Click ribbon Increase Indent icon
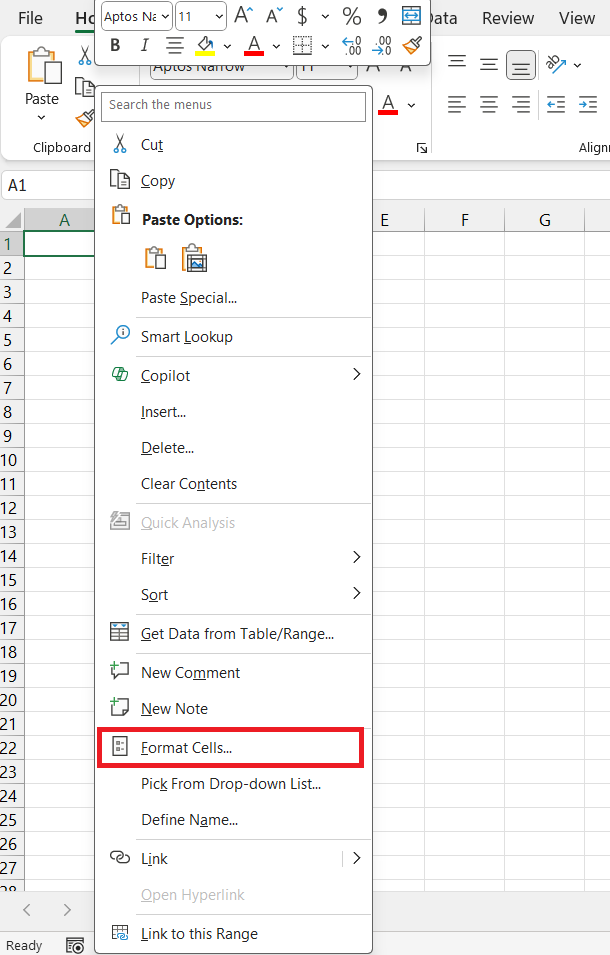 (x=587, y=105)
